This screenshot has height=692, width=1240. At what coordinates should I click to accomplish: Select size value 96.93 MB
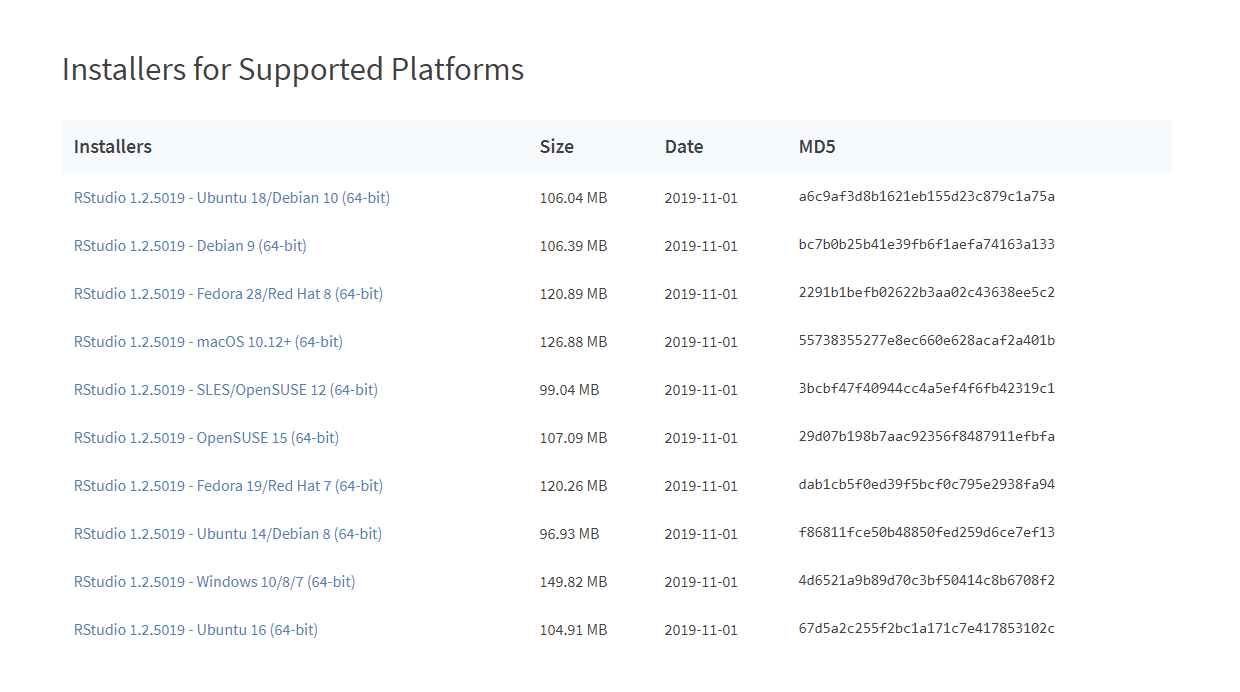tap(569, 534)
